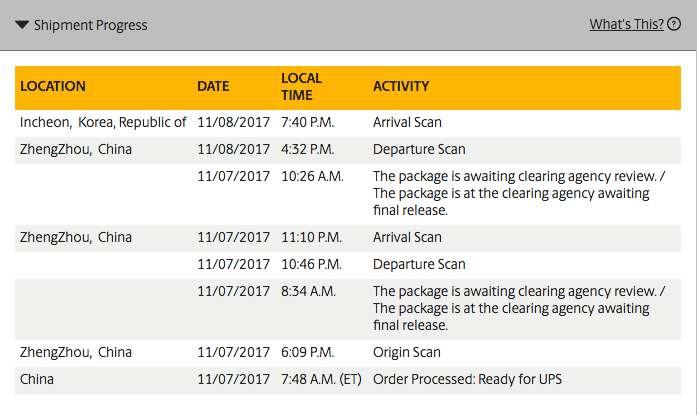Click the ACTIVITY column header
The image size is (699, 415).
pyautogui.click(x=401, y=87)
